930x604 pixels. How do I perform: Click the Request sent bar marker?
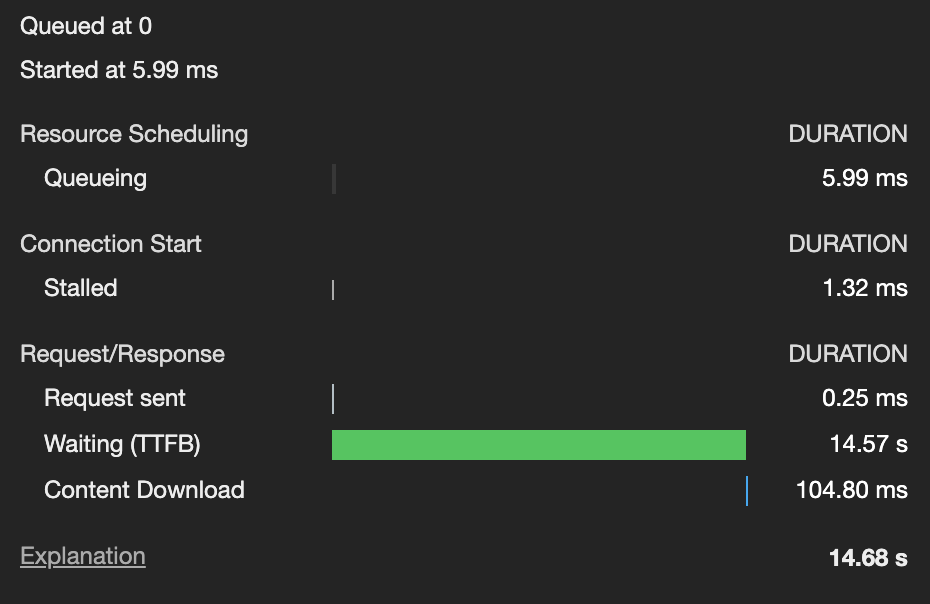coord(333,399)
